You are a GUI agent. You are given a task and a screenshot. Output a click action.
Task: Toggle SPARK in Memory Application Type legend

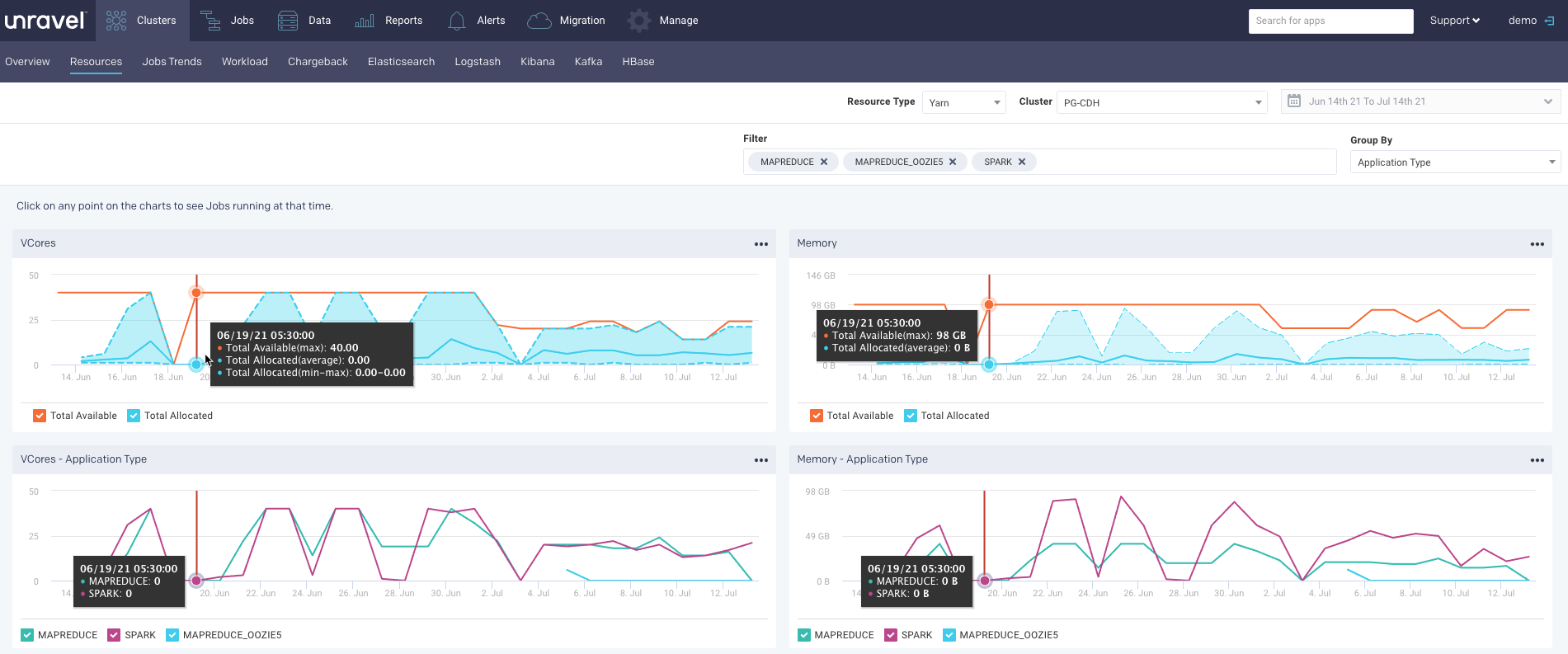[x=891, y=635]
